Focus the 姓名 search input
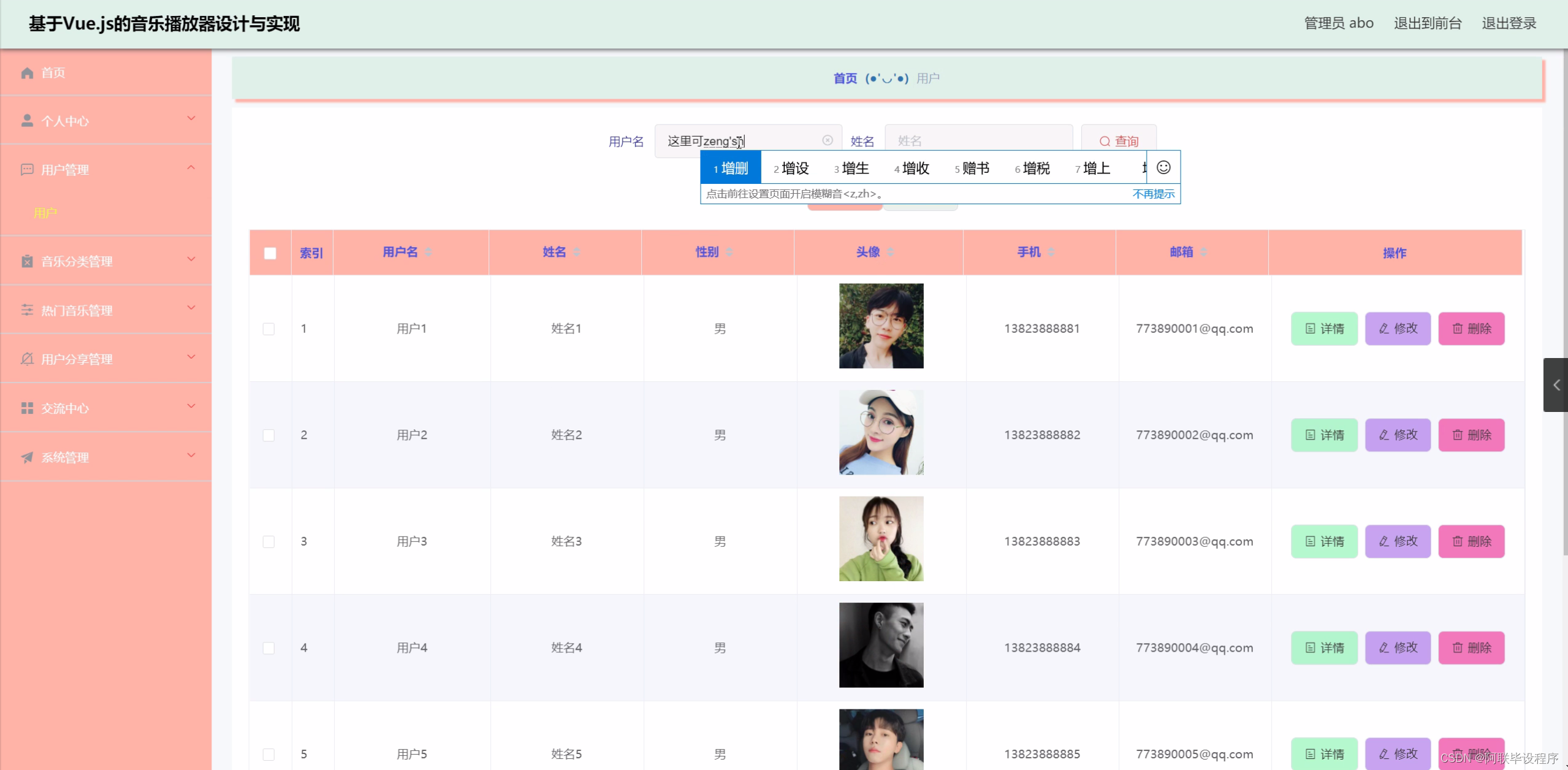 coord(979,141)
